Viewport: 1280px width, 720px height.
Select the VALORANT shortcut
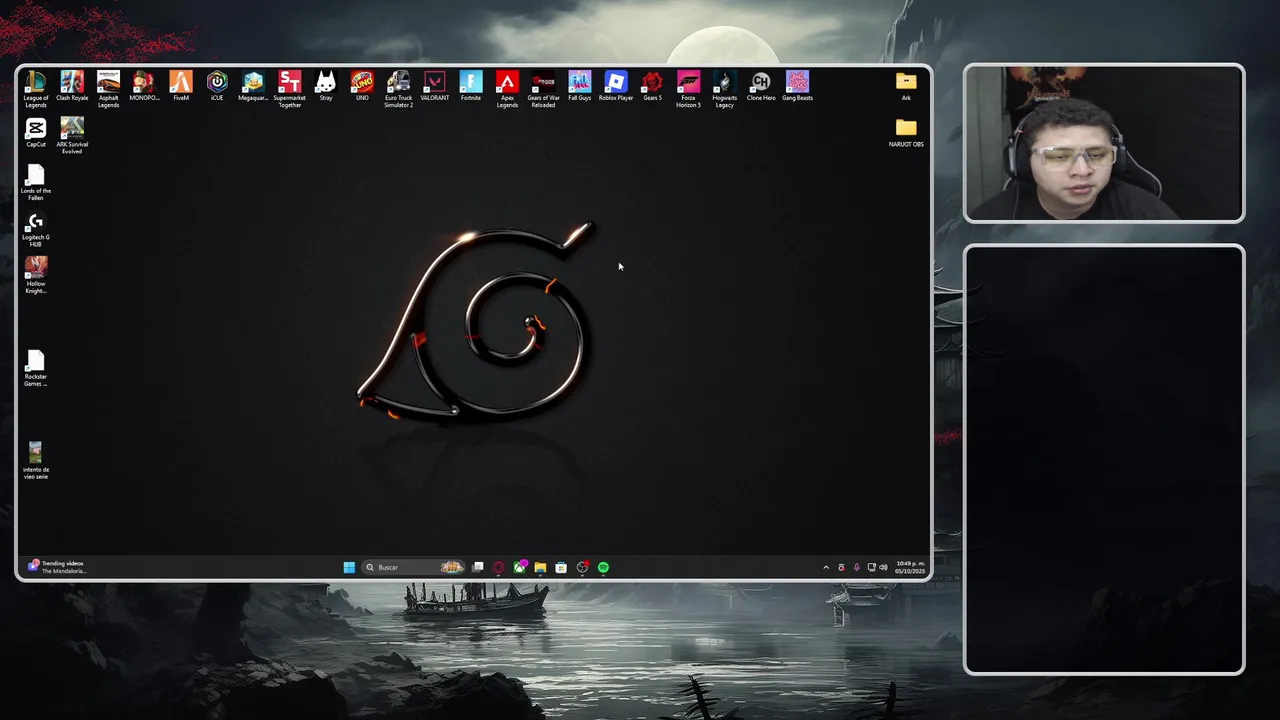tap(435, 86)
